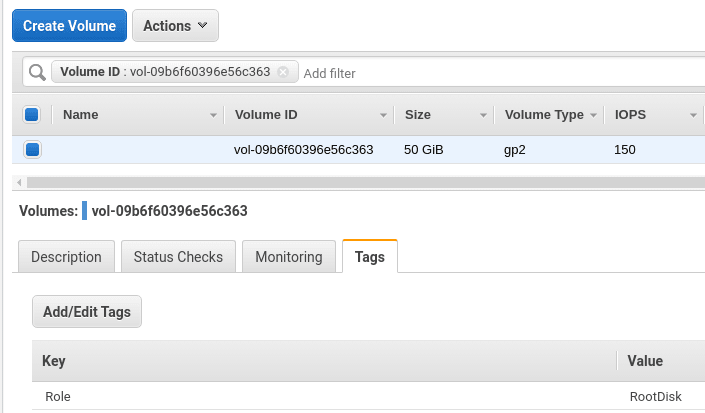Open Size column sort dropdown

coord(483,115)
